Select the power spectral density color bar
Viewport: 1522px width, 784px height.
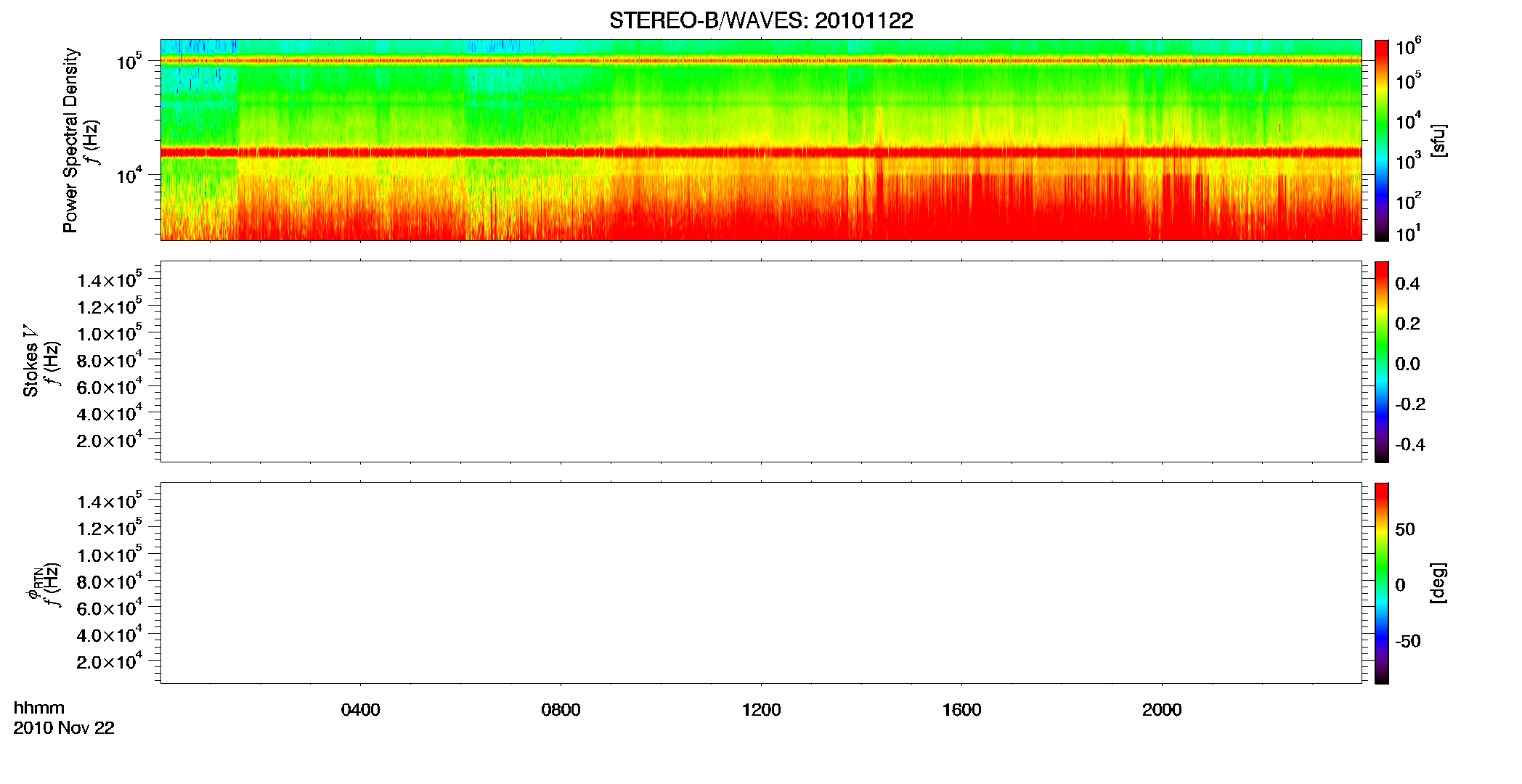[x=1382, y=140]
